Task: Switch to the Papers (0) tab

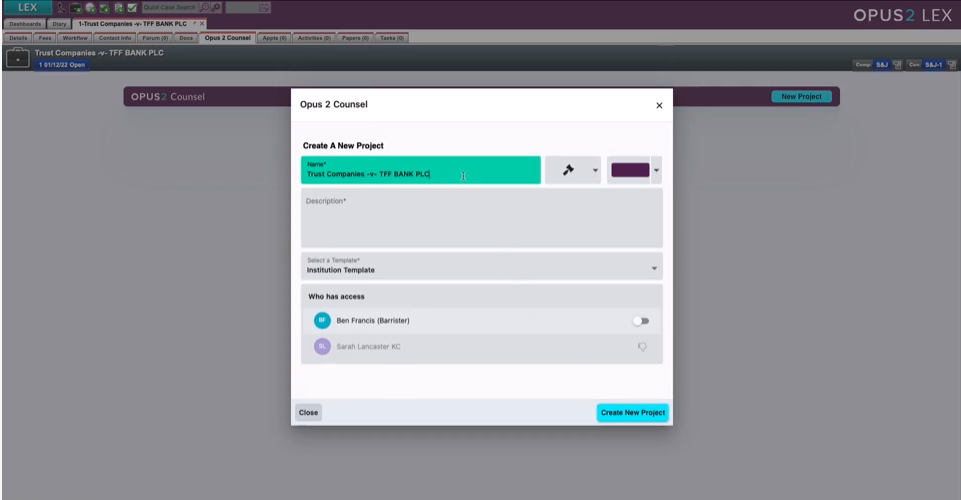Action: pos(355,38)
